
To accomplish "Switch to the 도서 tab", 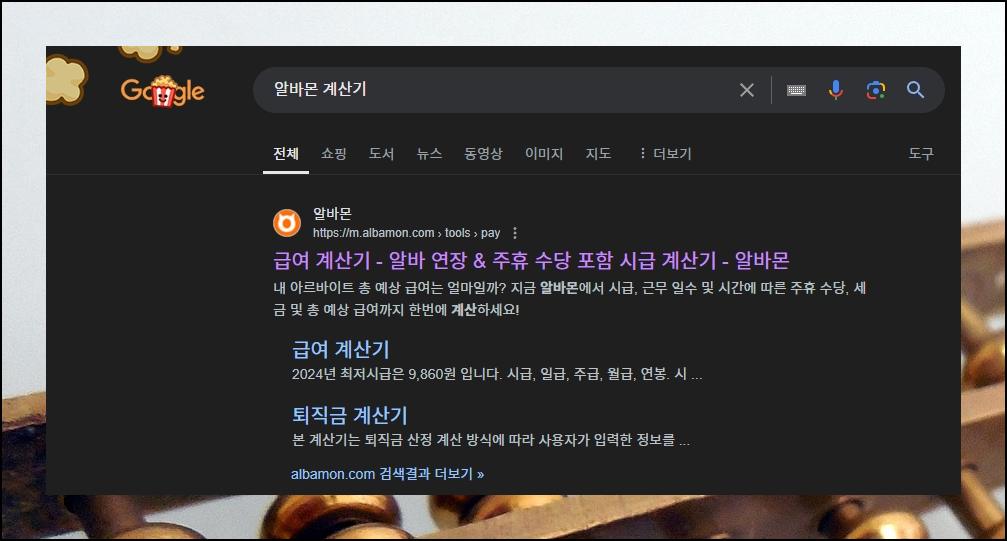I will coord(381,154).
